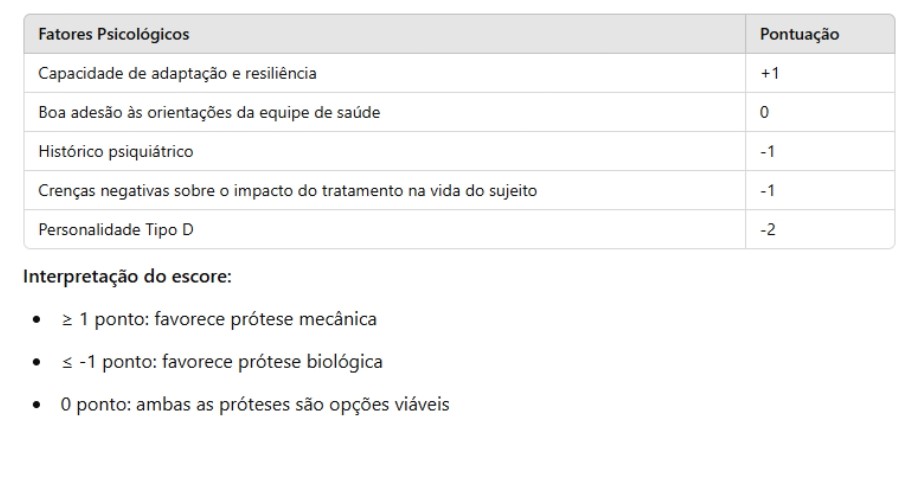
Task: Click the -2 score cell
Action: coord(768,230)
